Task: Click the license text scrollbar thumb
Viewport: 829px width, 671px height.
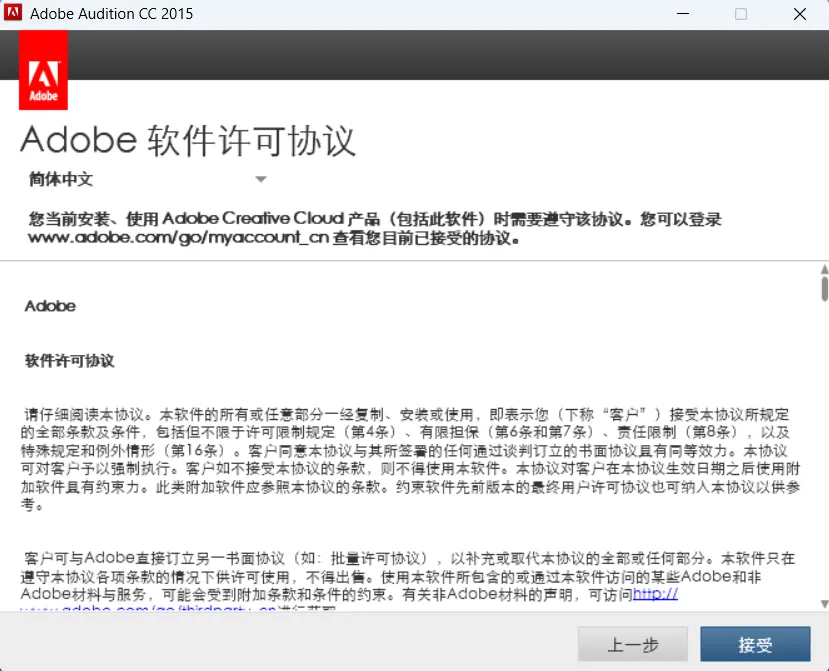Action: (824, 288)
